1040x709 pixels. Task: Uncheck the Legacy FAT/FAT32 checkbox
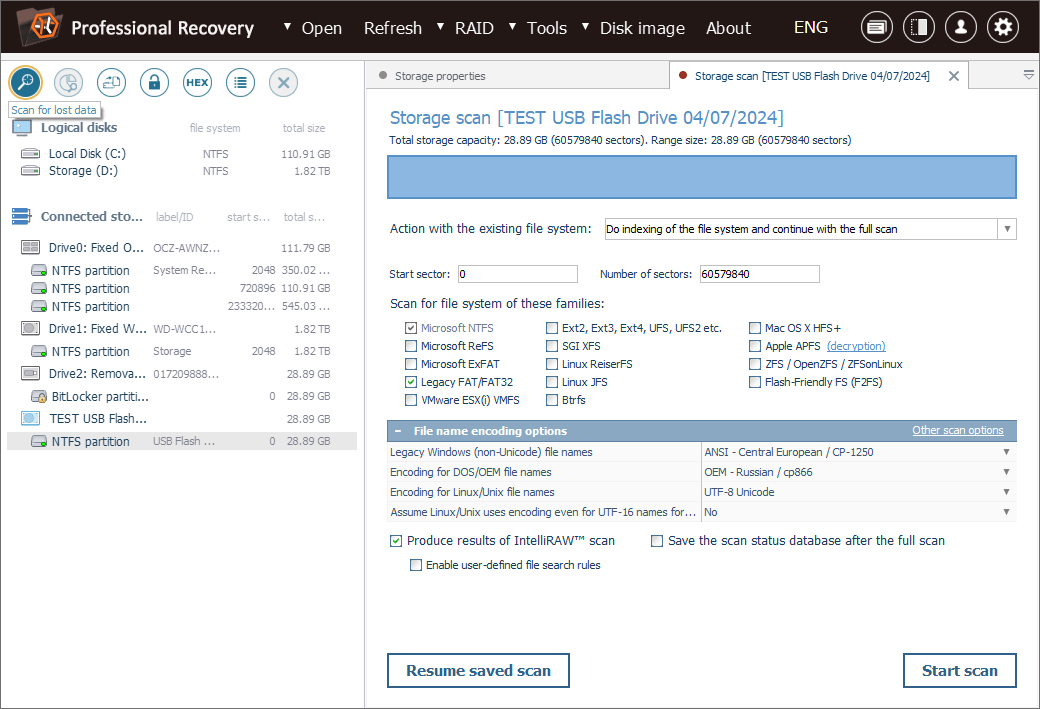411,382
